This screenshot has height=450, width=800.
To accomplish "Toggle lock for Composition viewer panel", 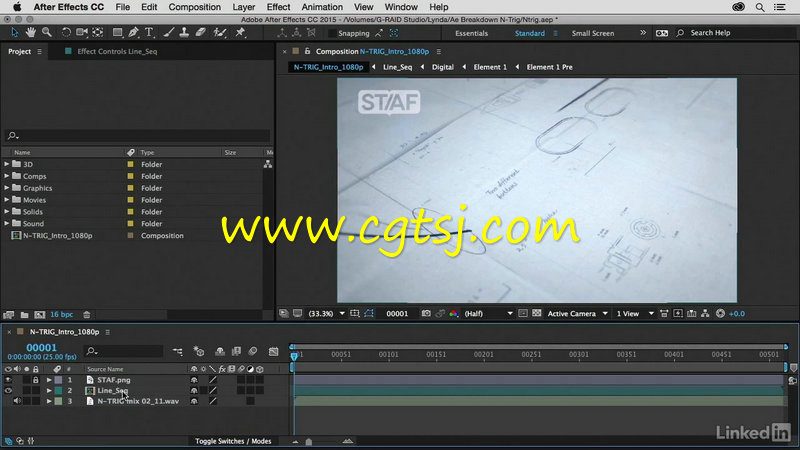I will click(307, 52).
